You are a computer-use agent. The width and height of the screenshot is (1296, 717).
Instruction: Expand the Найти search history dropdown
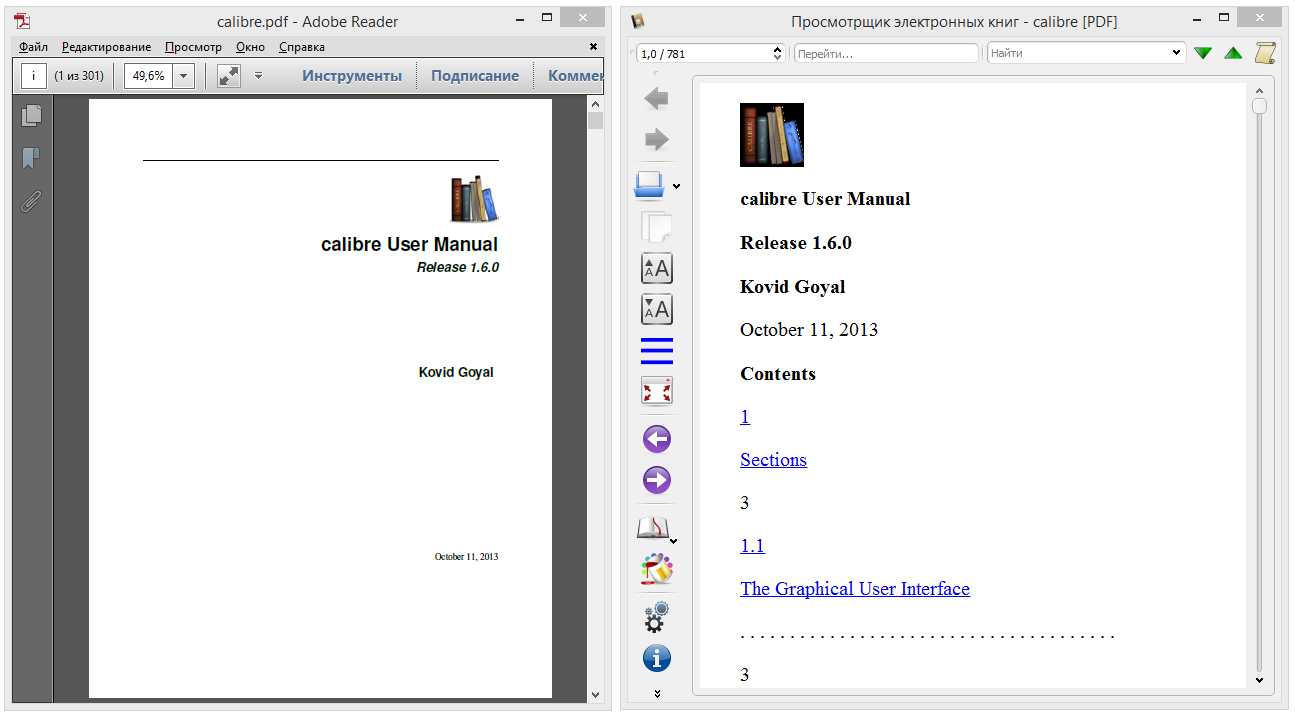pyautogui.click(x=1177, y=53)
